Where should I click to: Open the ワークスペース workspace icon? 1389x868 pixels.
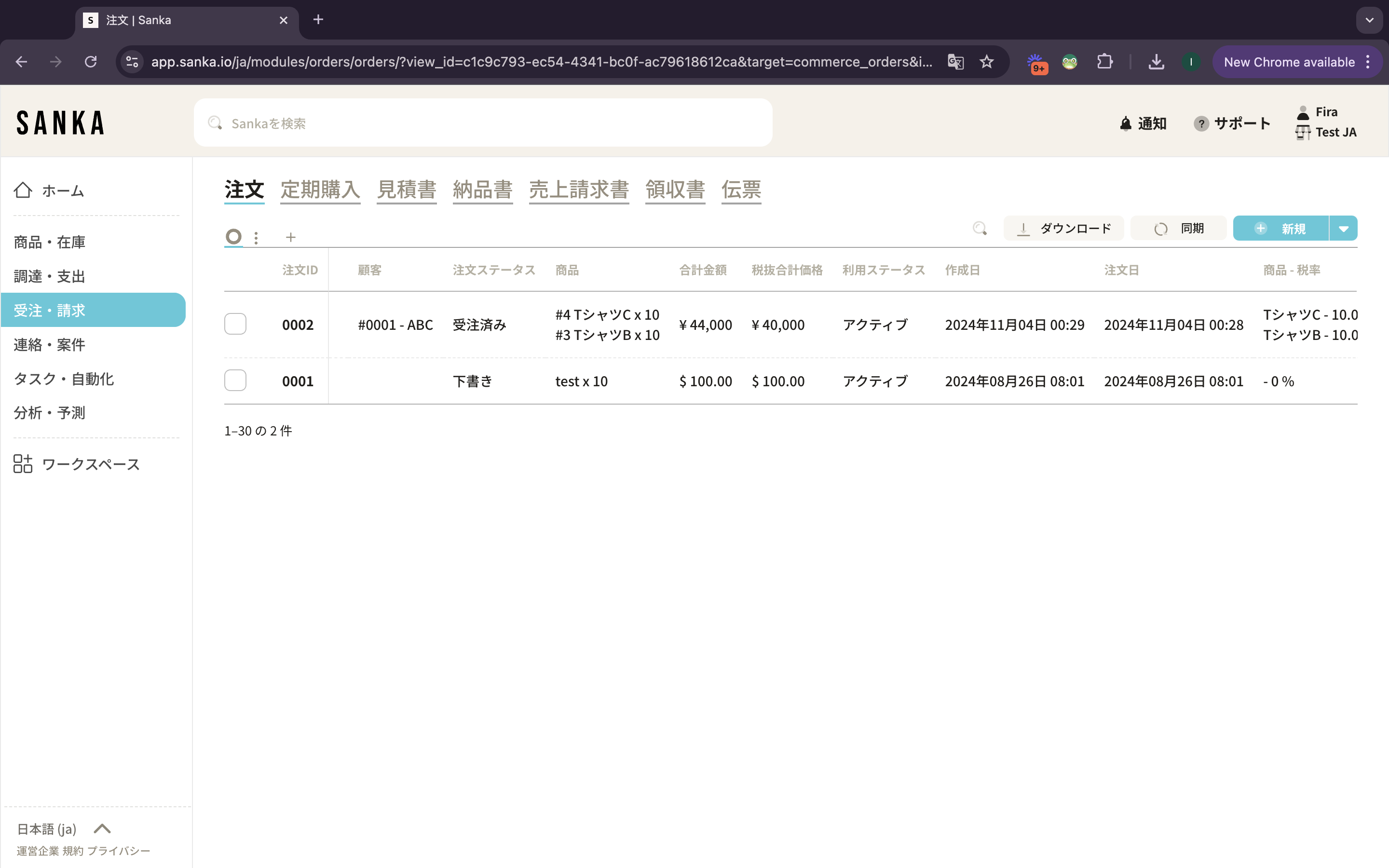(x=23, y=464)
